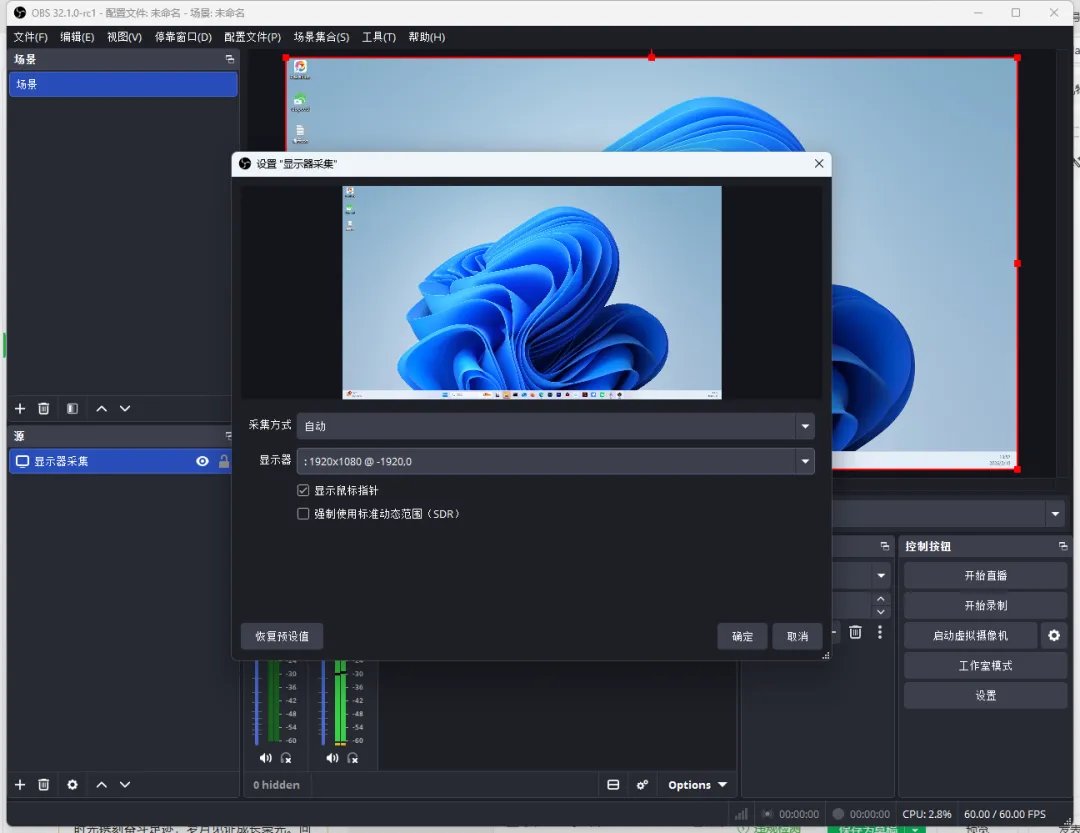The image size is (1080, 833).
Task: Float the 控制按钮 dock using its header pop-out icon
Action: coord(1063,546)
